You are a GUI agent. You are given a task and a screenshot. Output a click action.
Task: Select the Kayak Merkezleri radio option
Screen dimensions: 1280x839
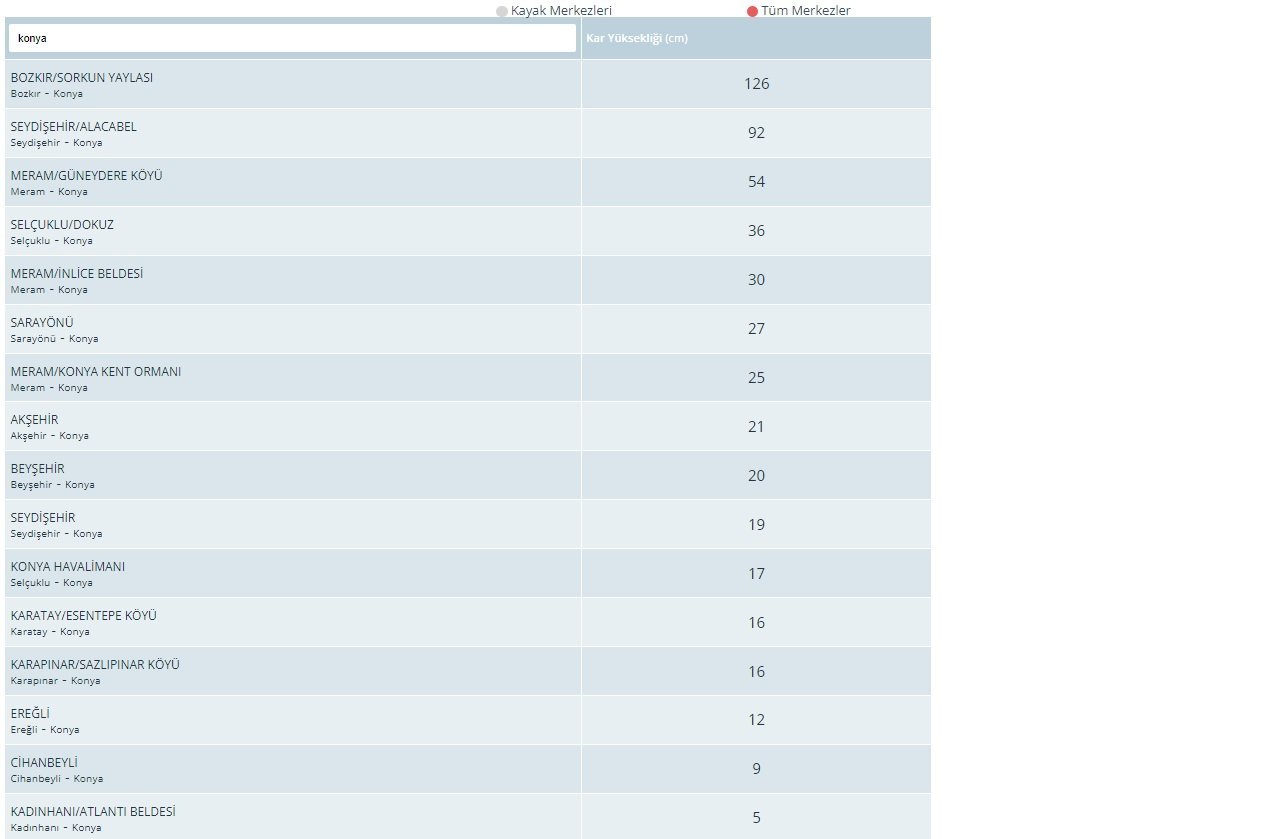tap(502, 11)
